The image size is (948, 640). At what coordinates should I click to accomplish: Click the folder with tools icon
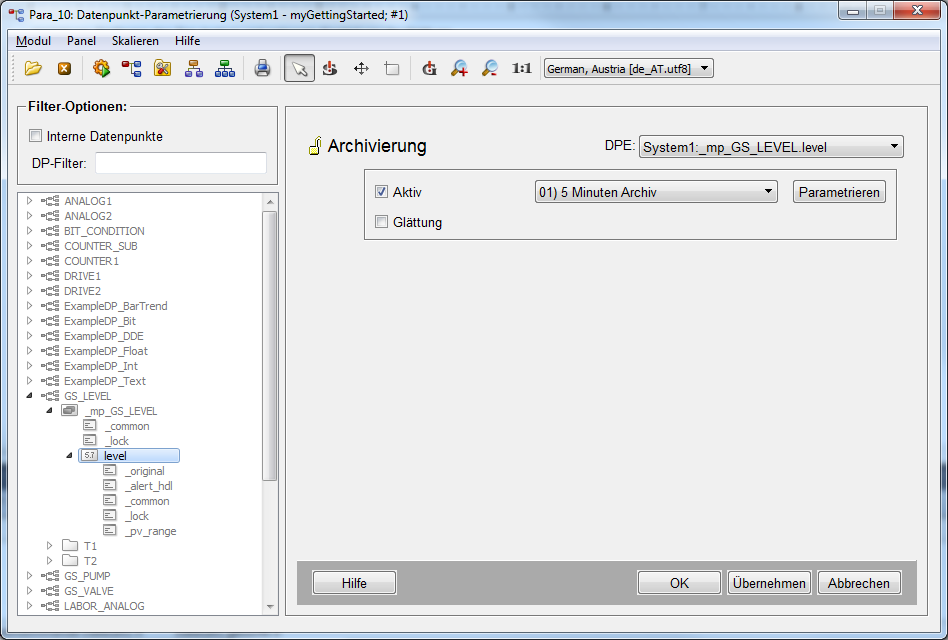pyautogui.click(x=163, y=68)
